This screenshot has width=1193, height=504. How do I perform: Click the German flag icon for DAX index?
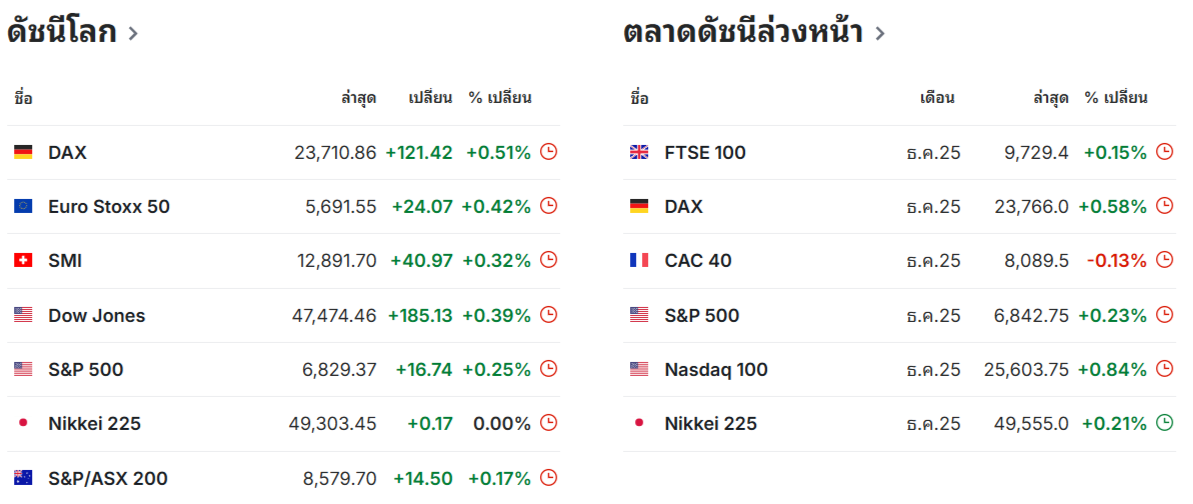point(23,153)
